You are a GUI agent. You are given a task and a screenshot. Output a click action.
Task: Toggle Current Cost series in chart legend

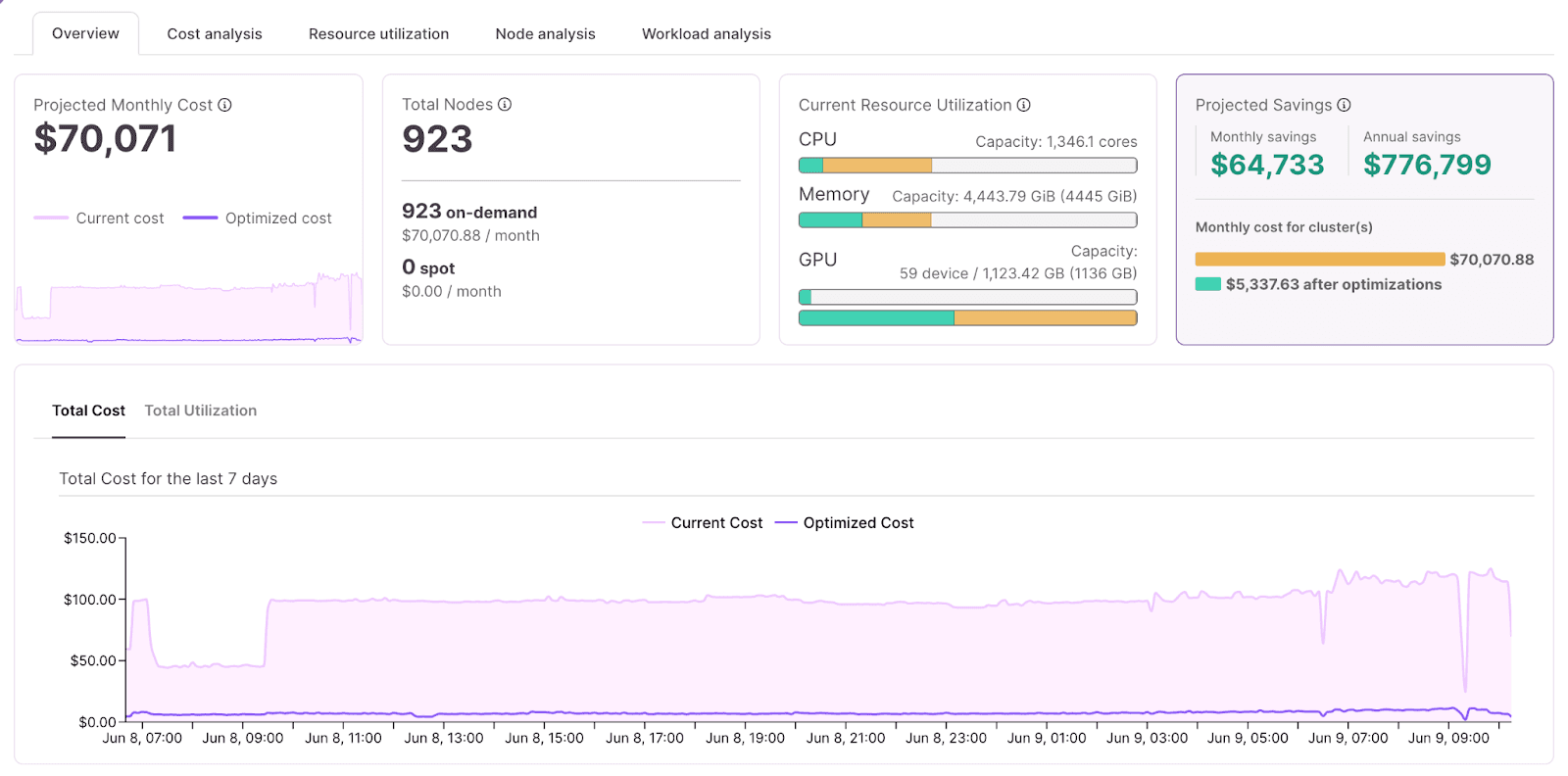(703, 523)
